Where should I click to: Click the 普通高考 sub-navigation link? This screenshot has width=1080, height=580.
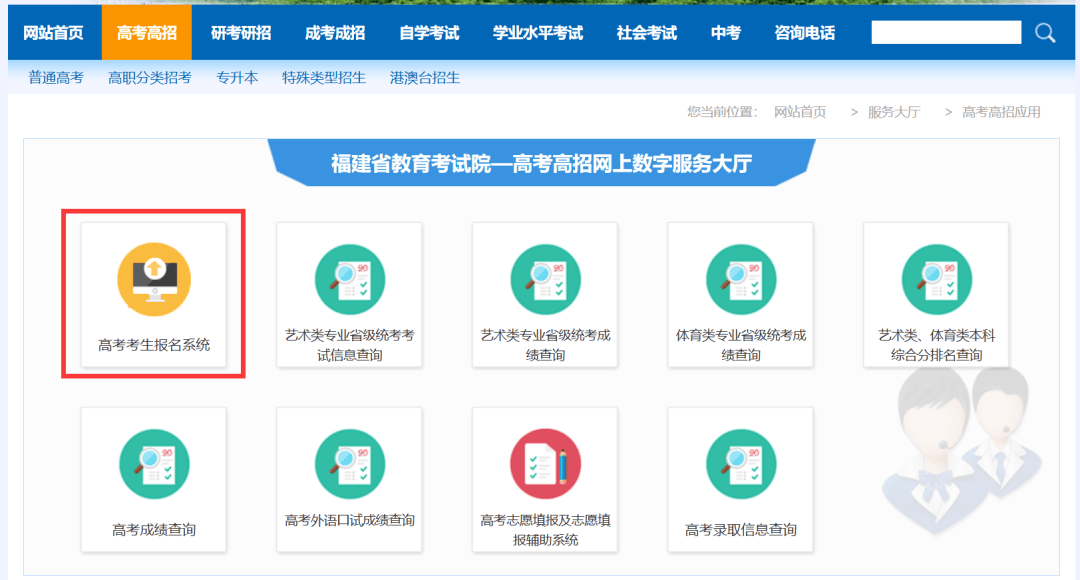click(x=56, y=77)
